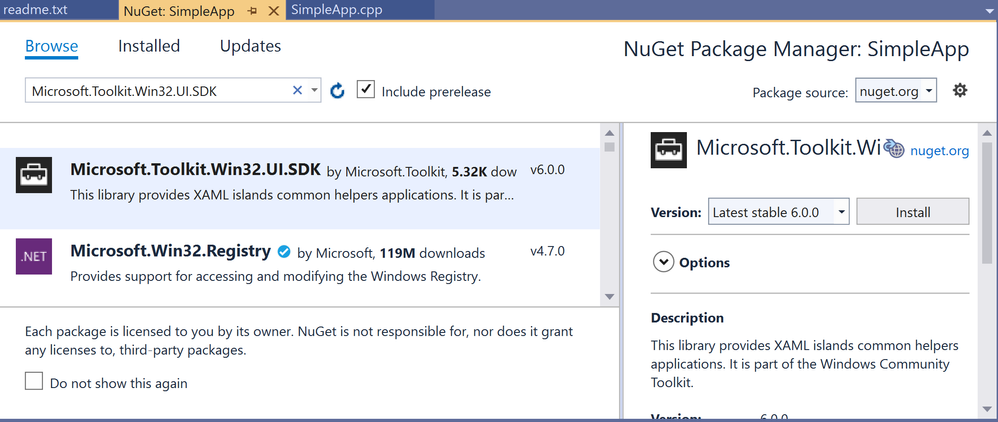Click the Install button
Image resolution: width=998 pixels, height=422 pixels.
point(913,212)
